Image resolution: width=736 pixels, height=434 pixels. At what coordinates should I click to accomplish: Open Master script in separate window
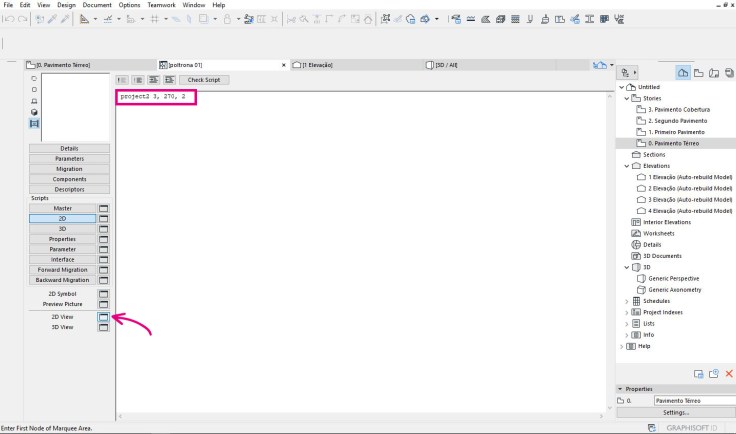[103, 208]
